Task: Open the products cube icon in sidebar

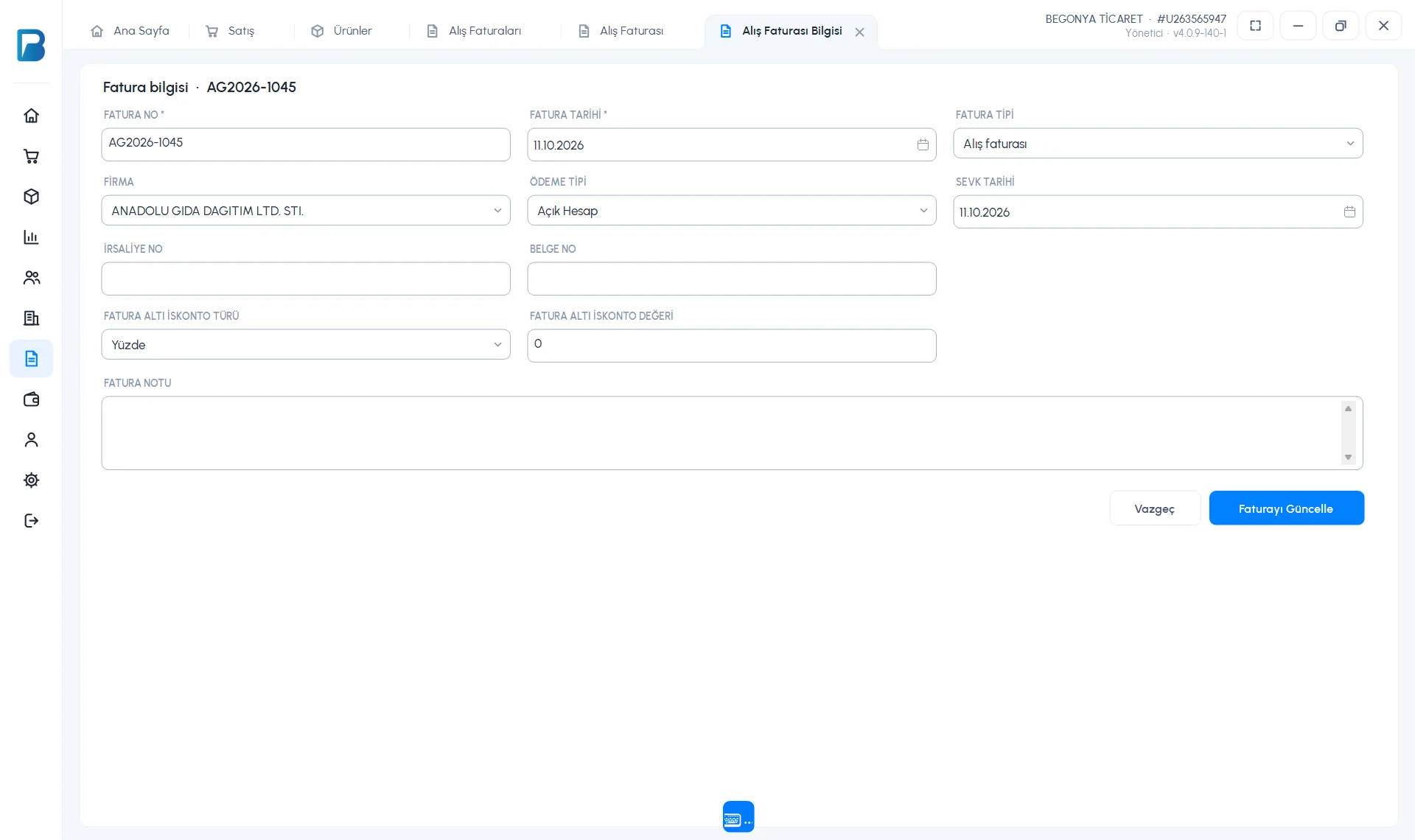Action: coord(31,197)
